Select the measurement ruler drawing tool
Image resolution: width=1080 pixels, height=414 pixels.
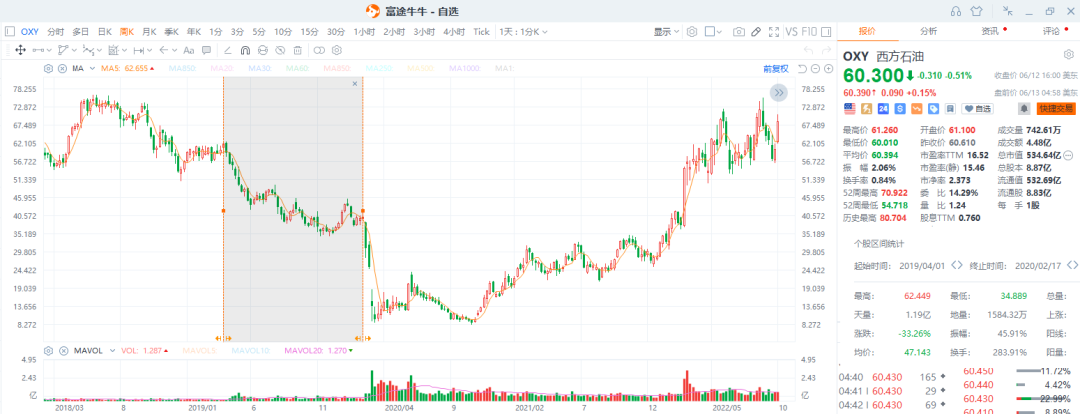tap(114, 50)
